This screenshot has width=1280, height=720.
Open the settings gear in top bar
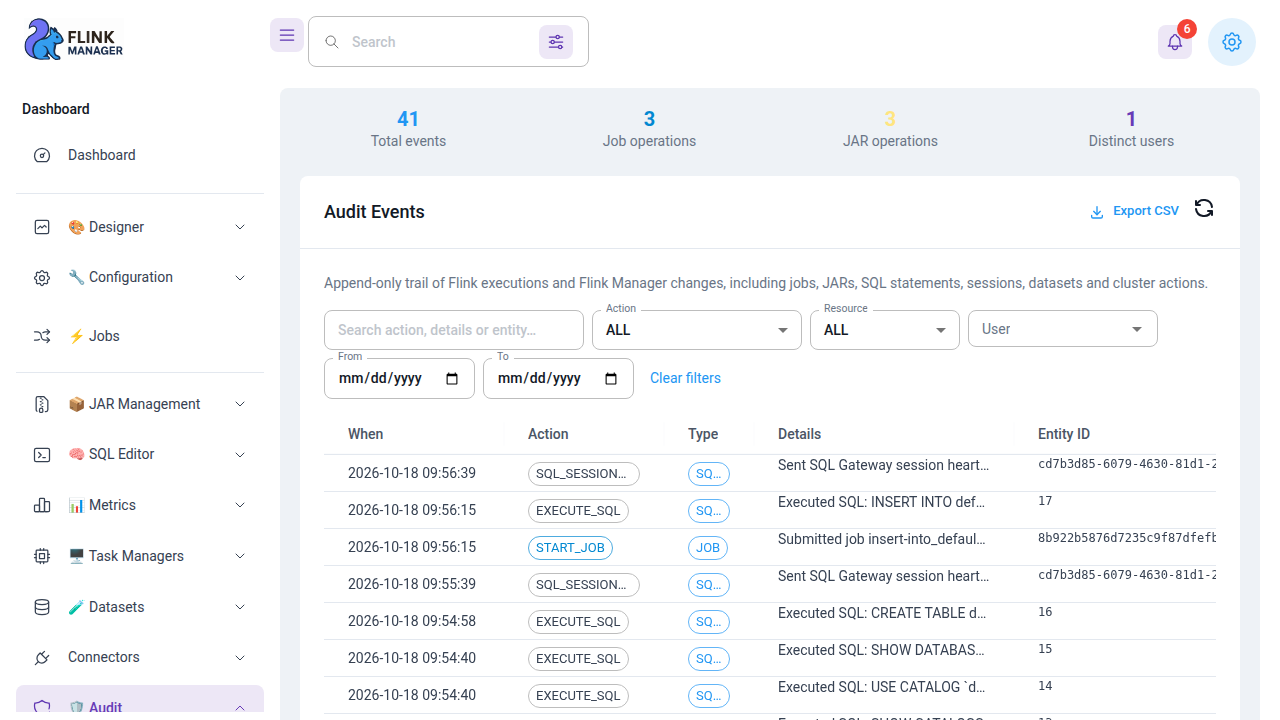tap(1232, 42)
